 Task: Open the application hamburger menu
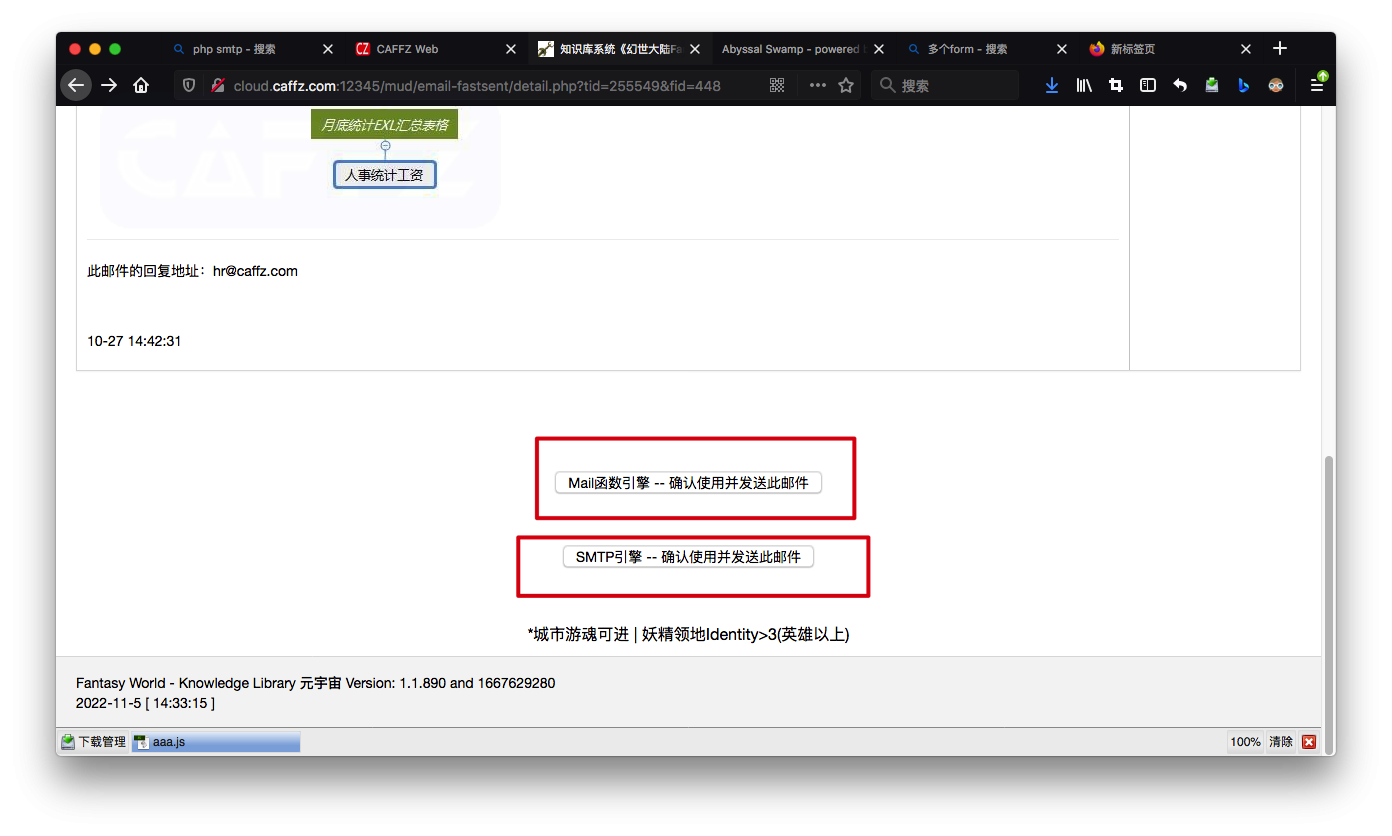1317,85
